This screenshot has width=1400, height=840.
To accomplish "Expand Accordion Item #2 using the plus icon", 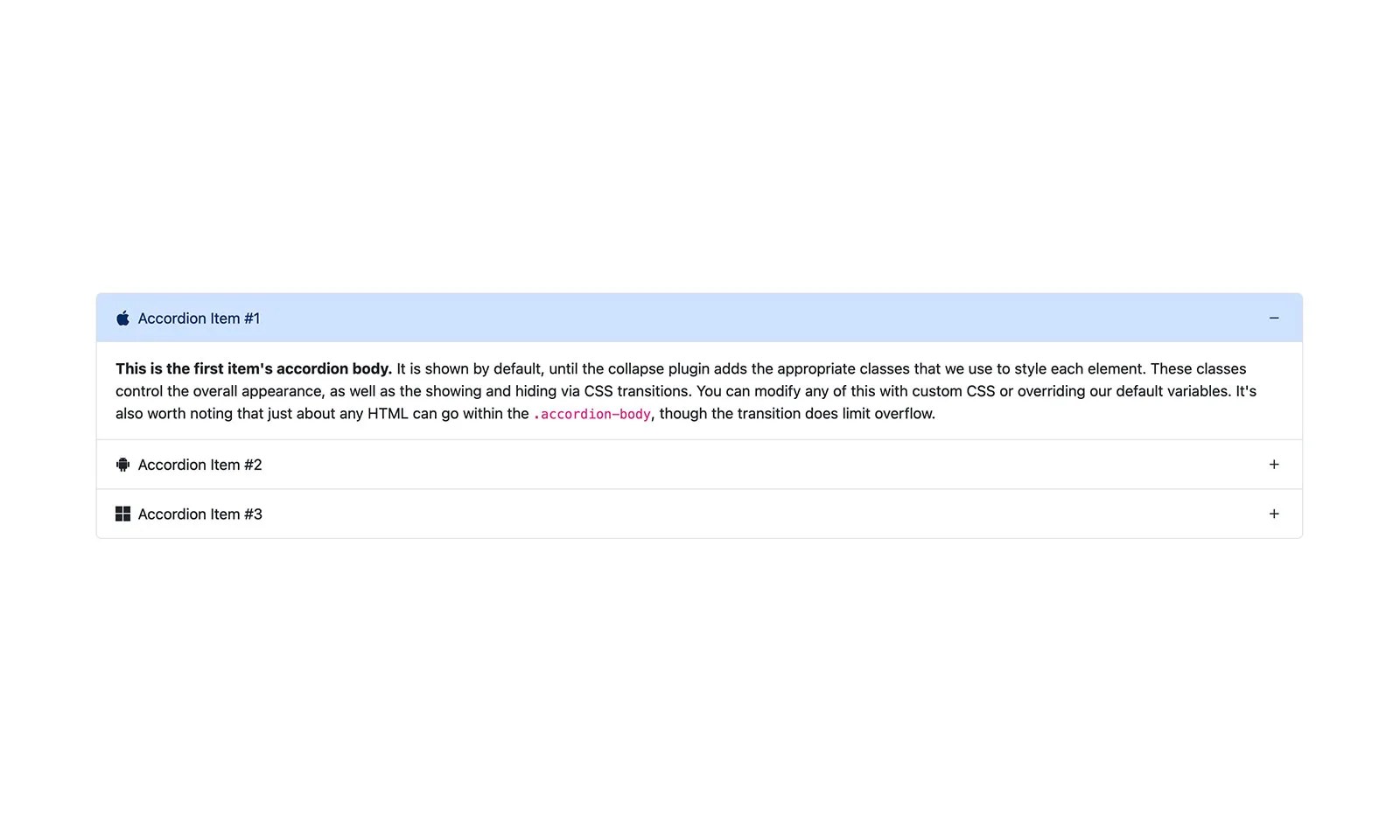I will pyautogui.click(x=1274, y=465).
